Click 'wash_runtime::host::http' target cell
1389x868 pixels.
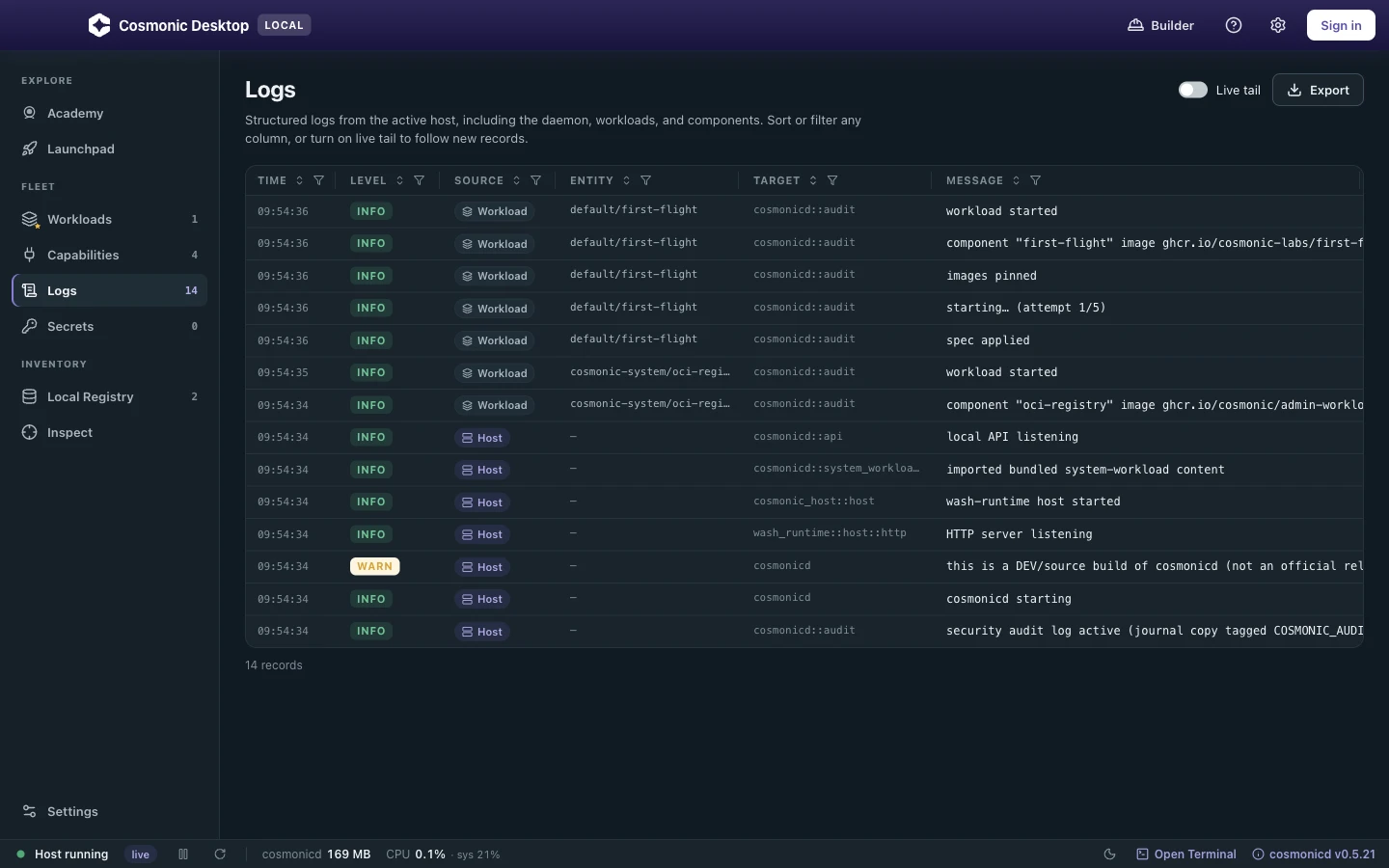tap(830, 532)
